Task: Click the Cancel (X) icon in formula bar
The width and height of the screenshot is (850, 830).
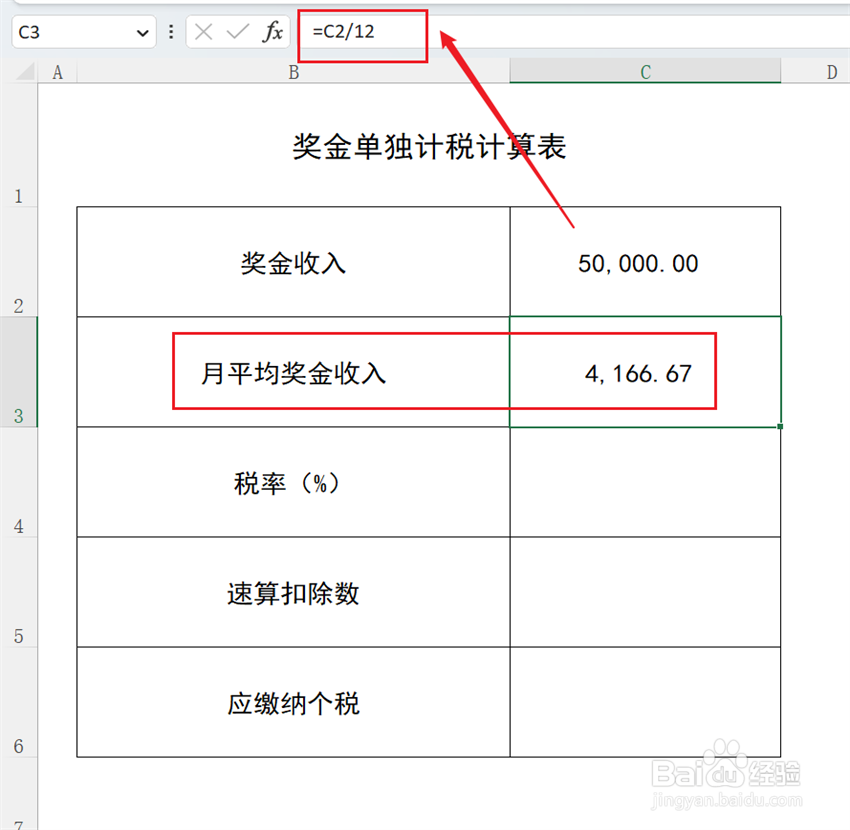Action: coord(205,31)
